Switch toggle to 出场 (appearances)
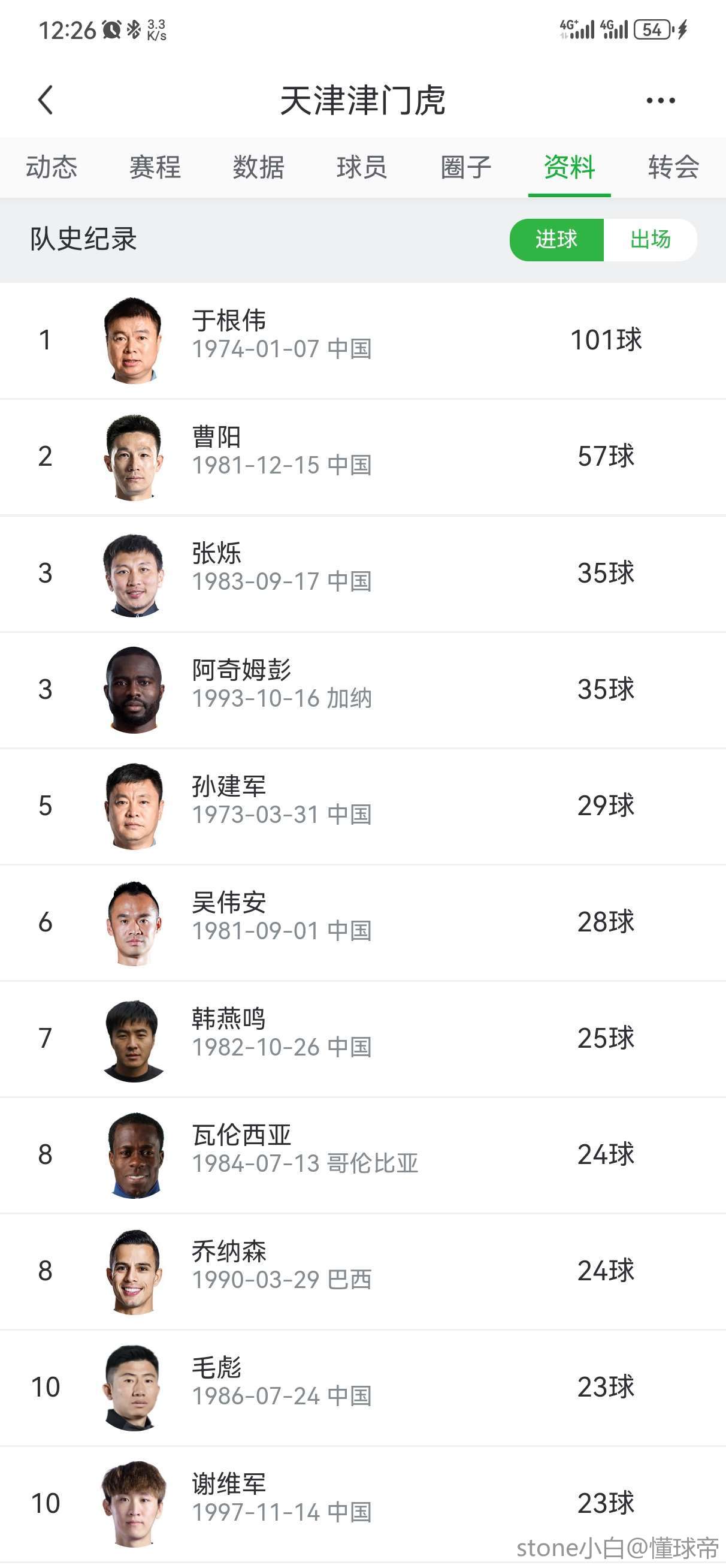Image resolution: width=726 pixels, height=1568 pixels. (650, 239)
